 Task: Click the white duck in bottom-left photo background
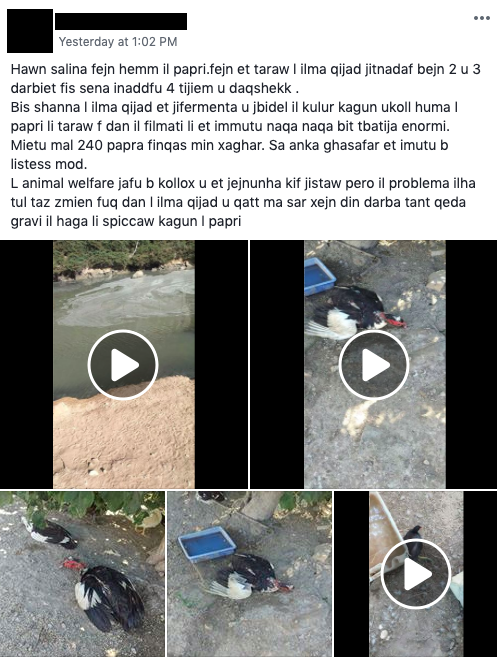pos(150,519)
